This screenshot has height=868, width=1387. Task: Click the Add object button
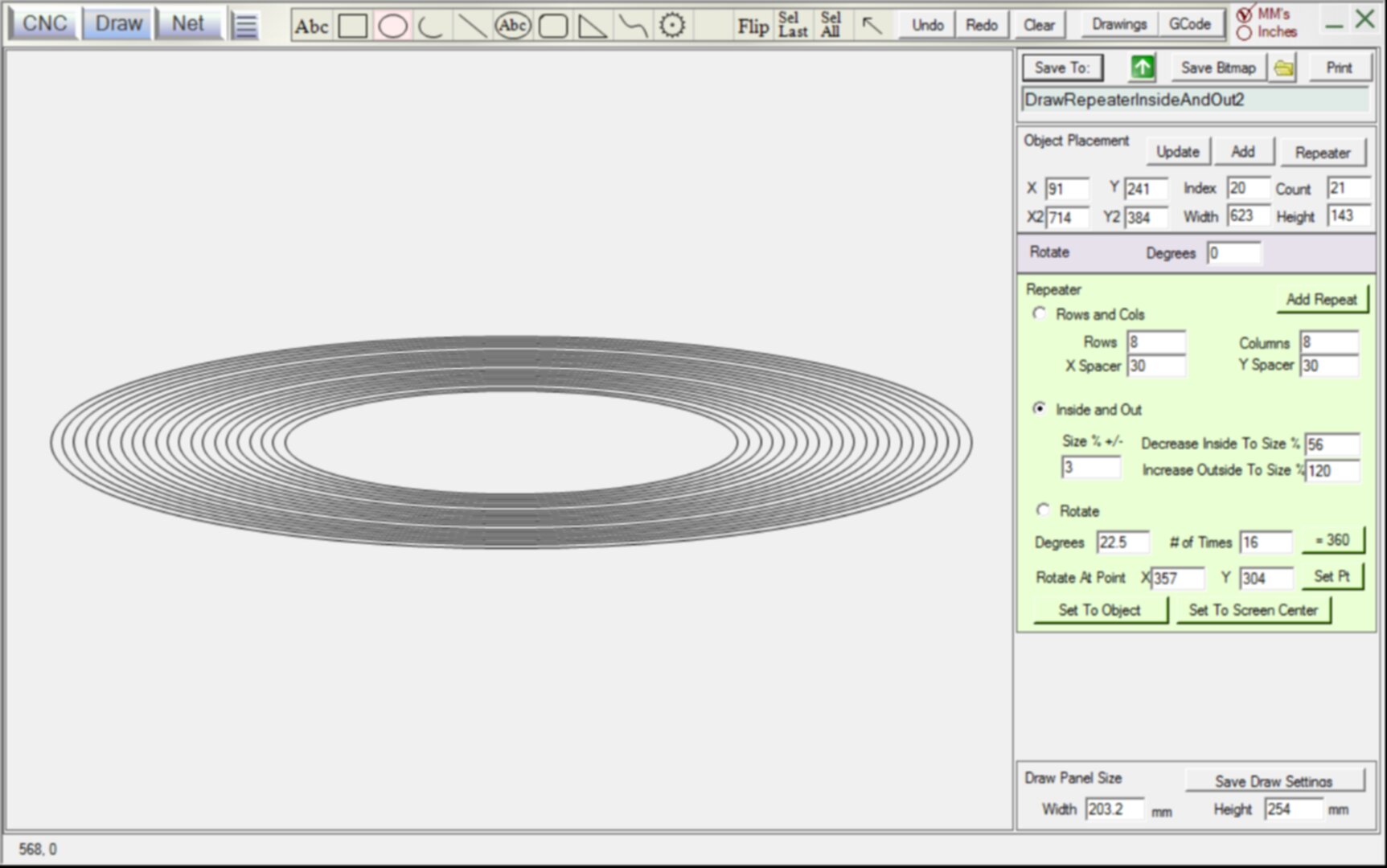(x=1242, y=151)
